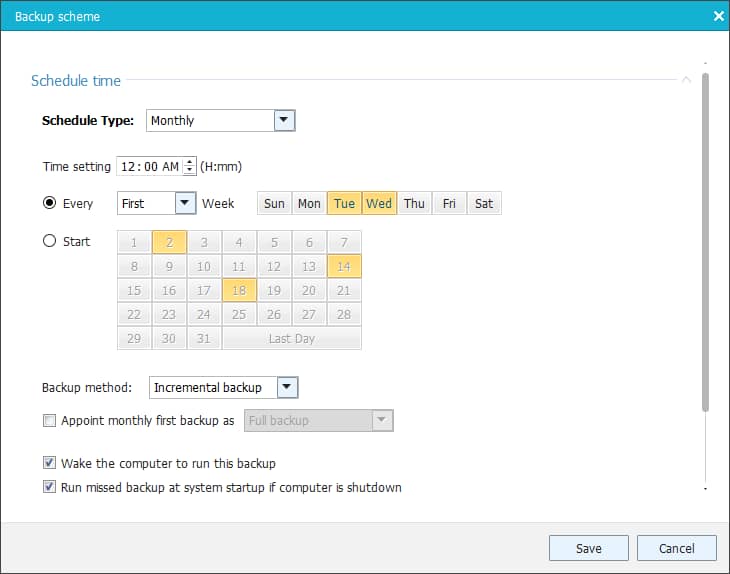Close the Backup scheme dialog
Image resolution: width=730 pixels, height=574 pixels.
(717, 16)
